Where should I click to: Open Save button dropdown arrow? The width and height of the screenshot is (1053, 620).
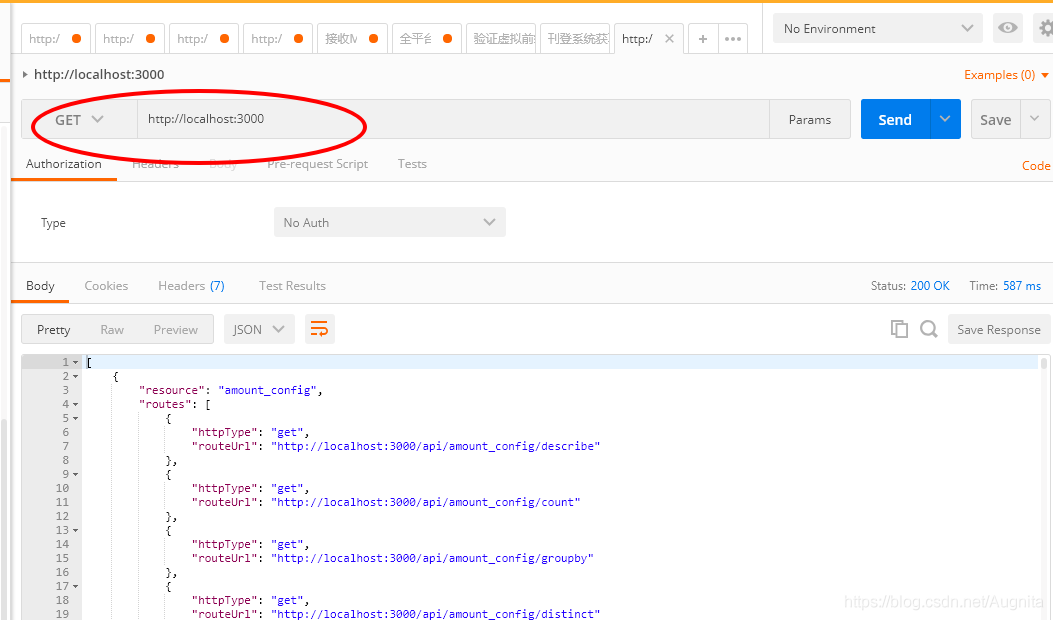1035,119
